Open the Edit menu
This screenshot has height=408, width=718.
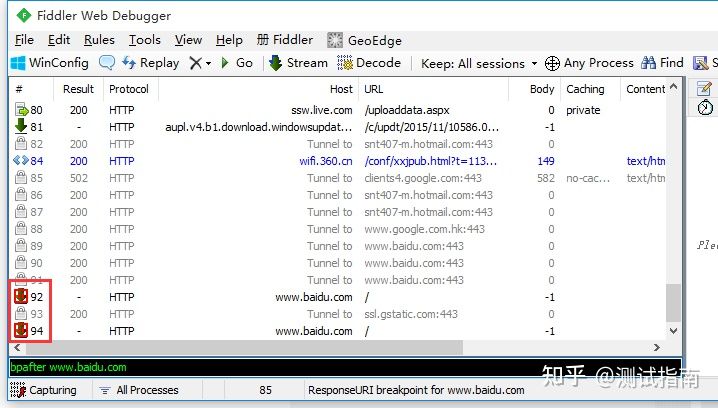click(59, 40)
